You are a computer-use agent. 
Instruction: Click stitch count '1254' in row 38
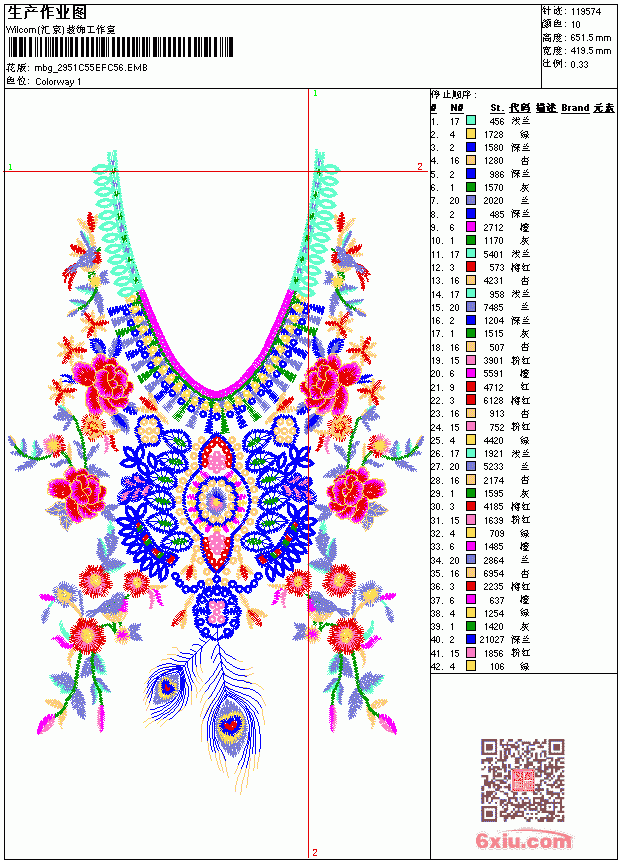[494, 613]
